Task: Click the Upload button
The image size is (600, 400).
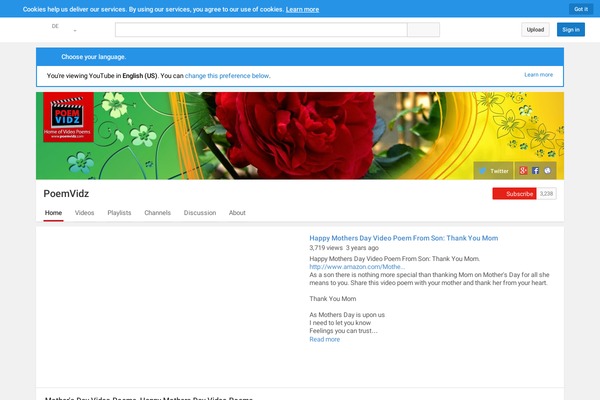Action: [x=535, y=29]
